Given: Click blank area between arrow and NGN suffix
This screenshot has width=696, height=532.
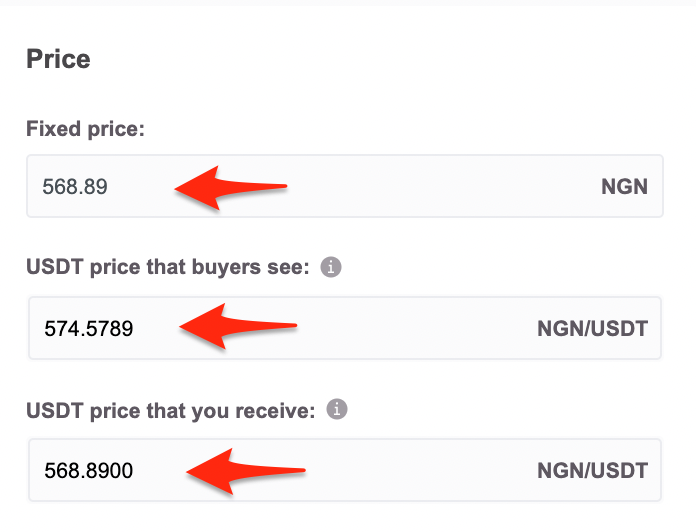Looking at the screenshot, I should (444, 186).
